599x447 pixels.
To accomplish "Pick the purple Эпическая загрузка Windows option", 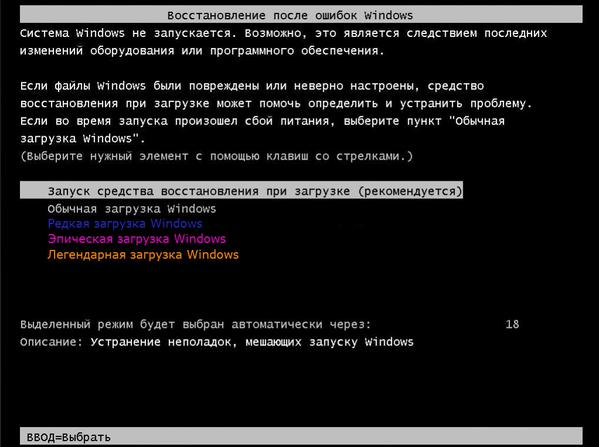I will click(x=137, y=239).
